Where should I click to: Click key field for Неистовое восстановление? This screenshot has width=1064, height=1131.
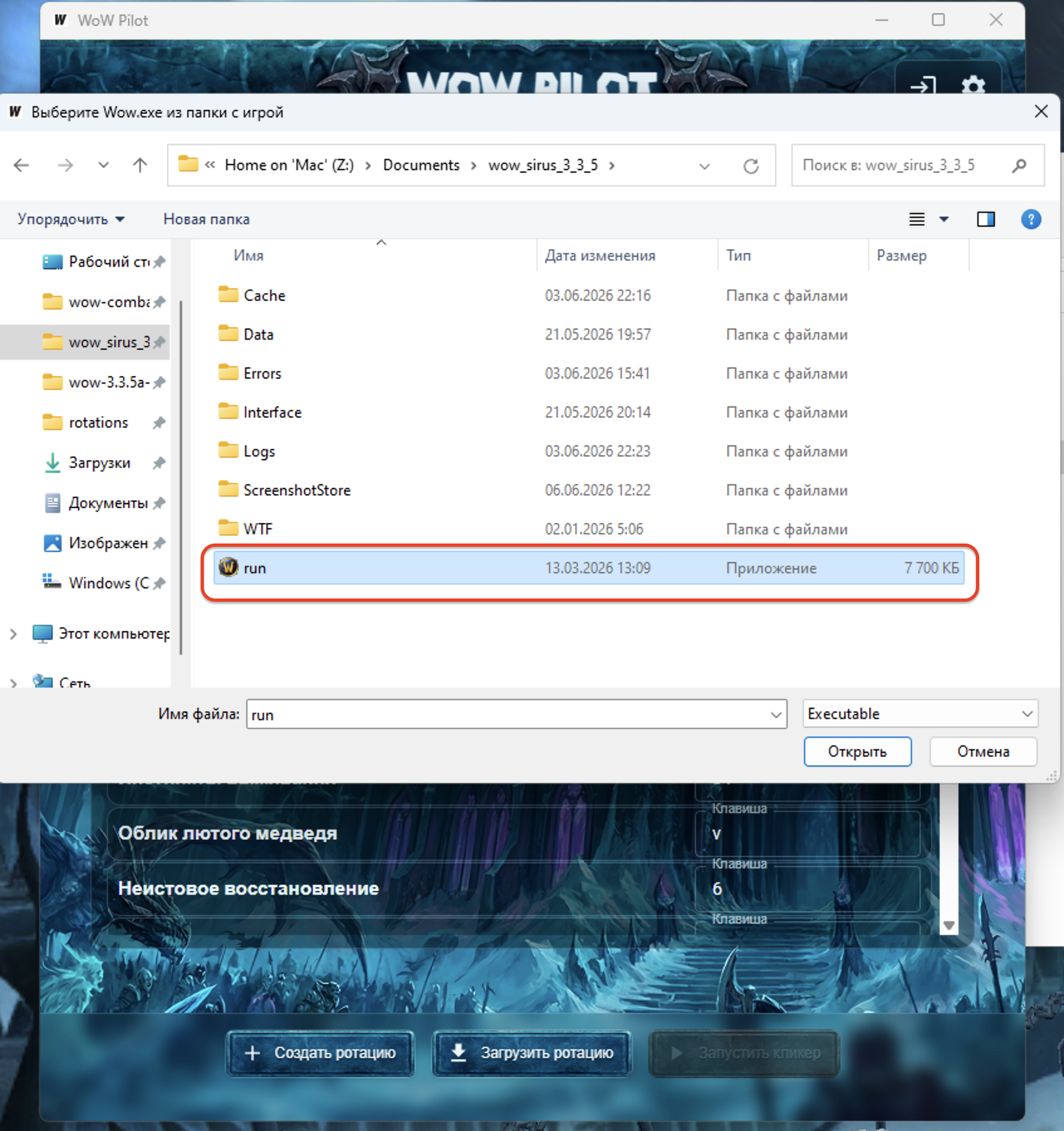click(808, 888)
